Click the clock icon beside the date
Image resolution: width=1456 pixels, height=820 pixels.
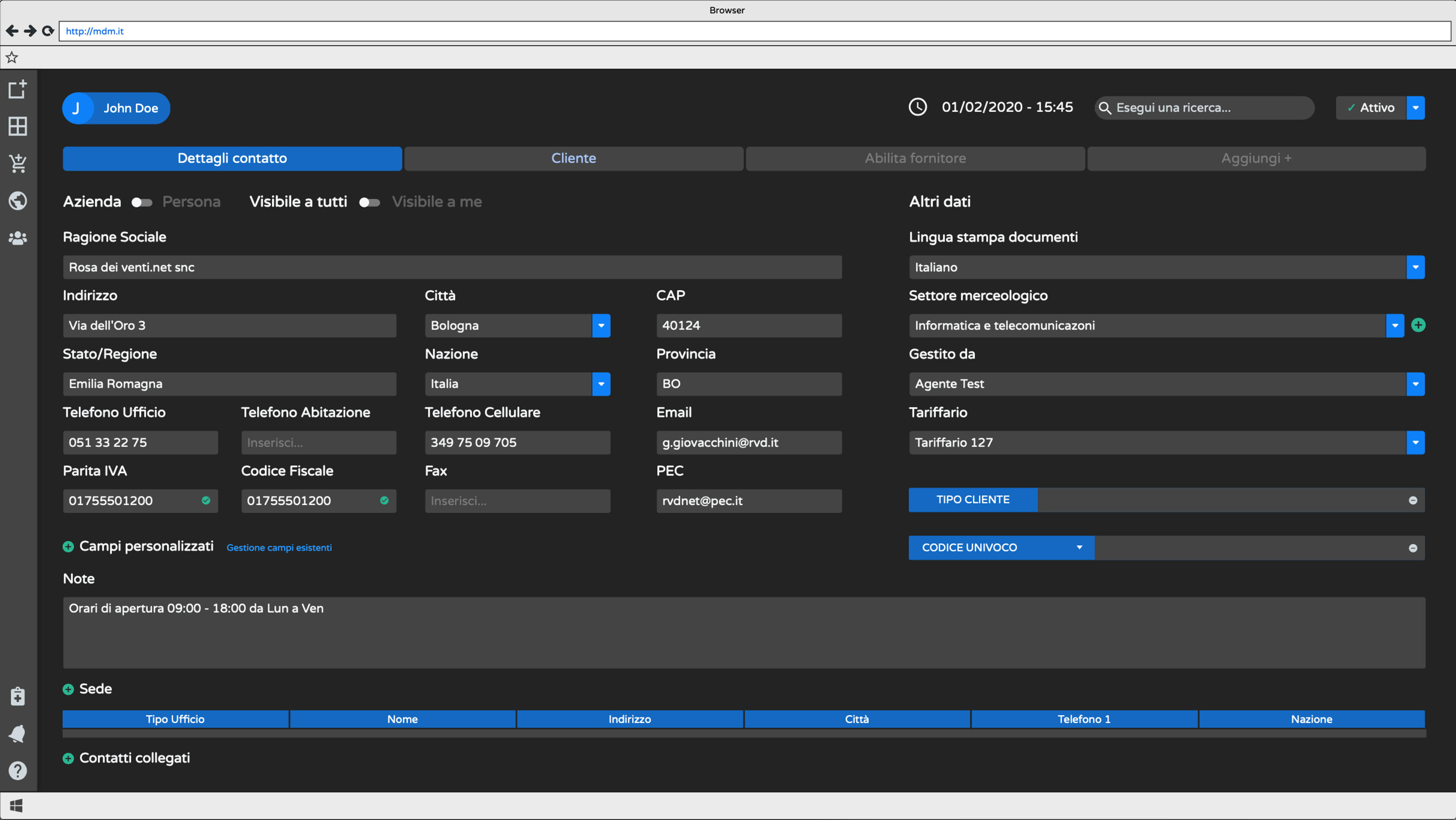pyautogui.click(x=917, y=107)
